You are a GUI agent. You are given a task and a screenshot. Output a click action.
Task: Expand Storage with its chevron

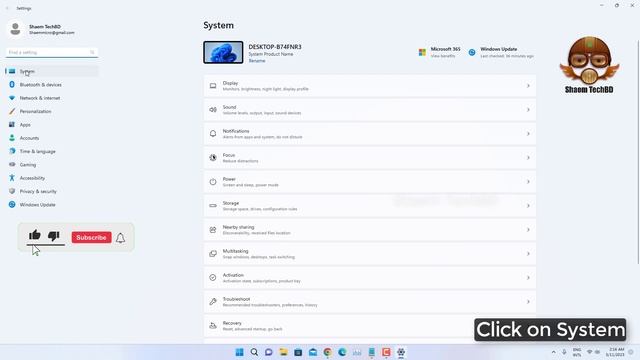coord(528,206)
